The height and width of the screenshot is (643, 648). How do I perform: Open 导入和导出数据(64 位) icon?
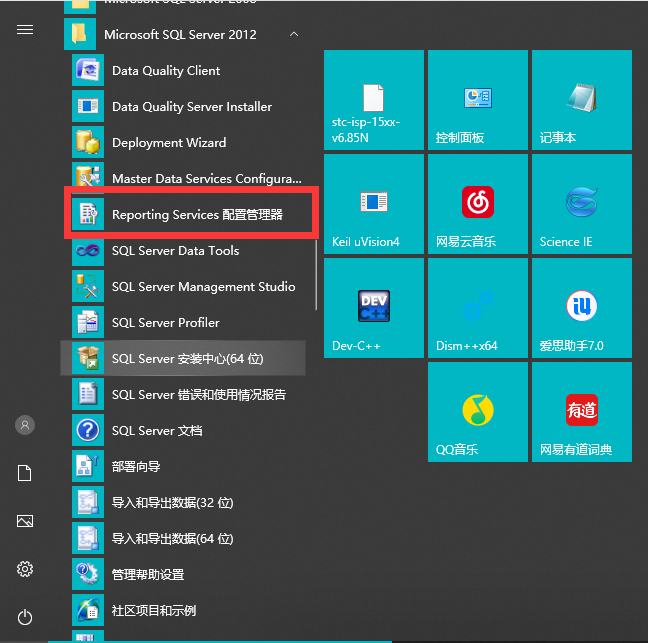88,538
